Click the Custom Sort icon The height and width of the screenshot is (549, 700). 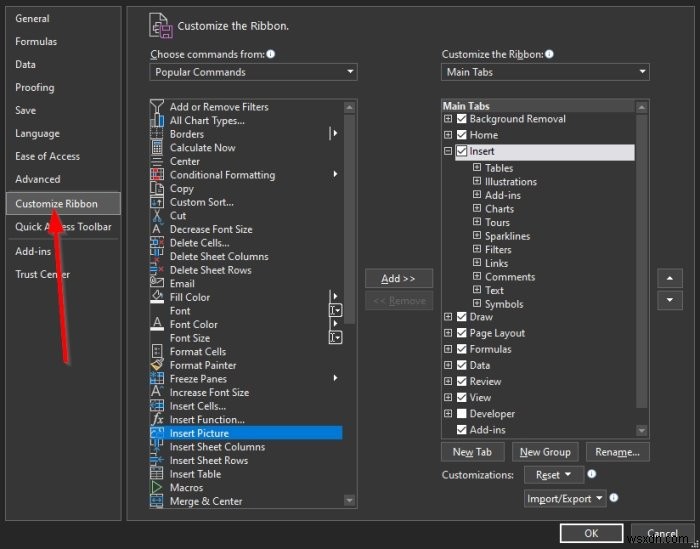click(x=157, y=202)
